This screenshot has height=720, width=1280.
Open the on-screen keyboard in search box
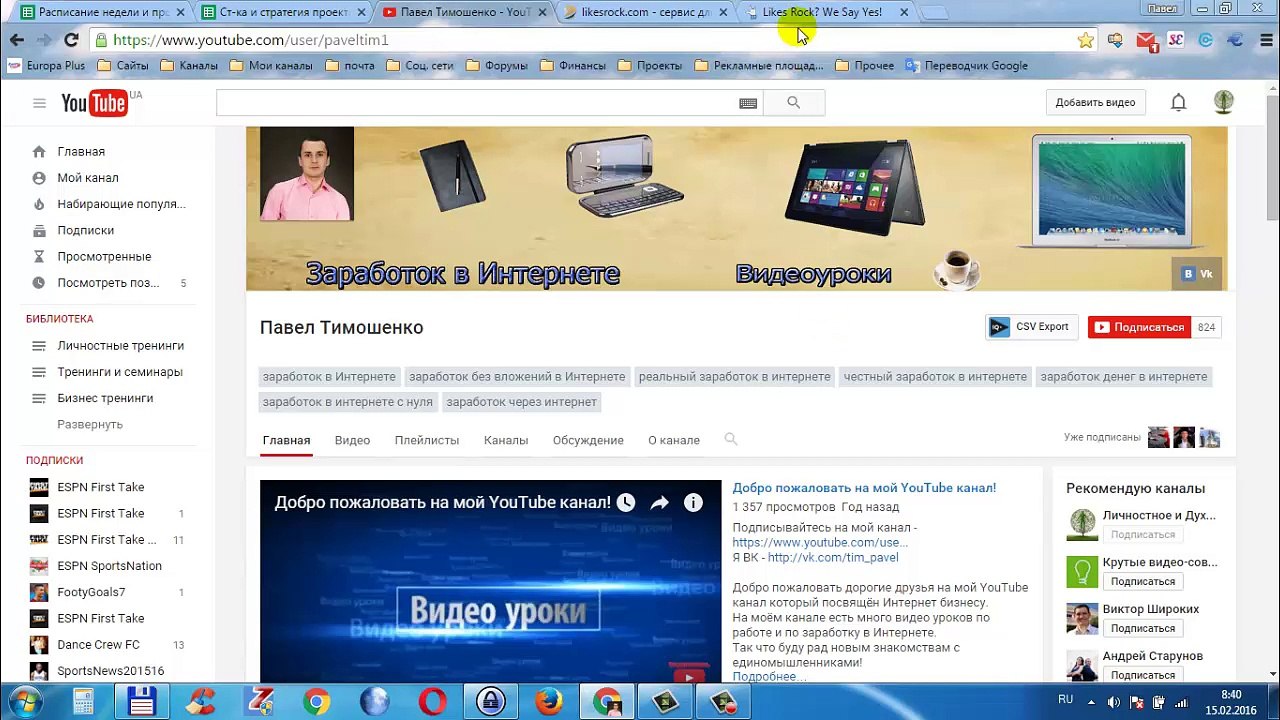click(748, 103)
